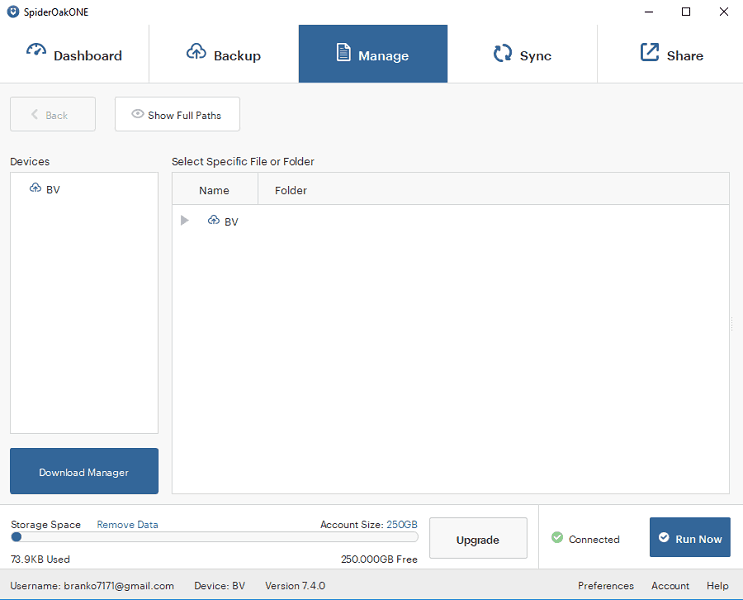The width and height of the screenshot is (743, 600).
Task: Click the green Connected status icon
Action: tap(557, 537)
